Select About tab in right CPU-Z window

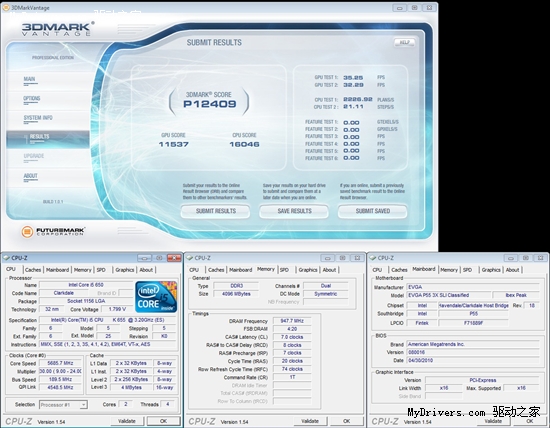point(512,270)
